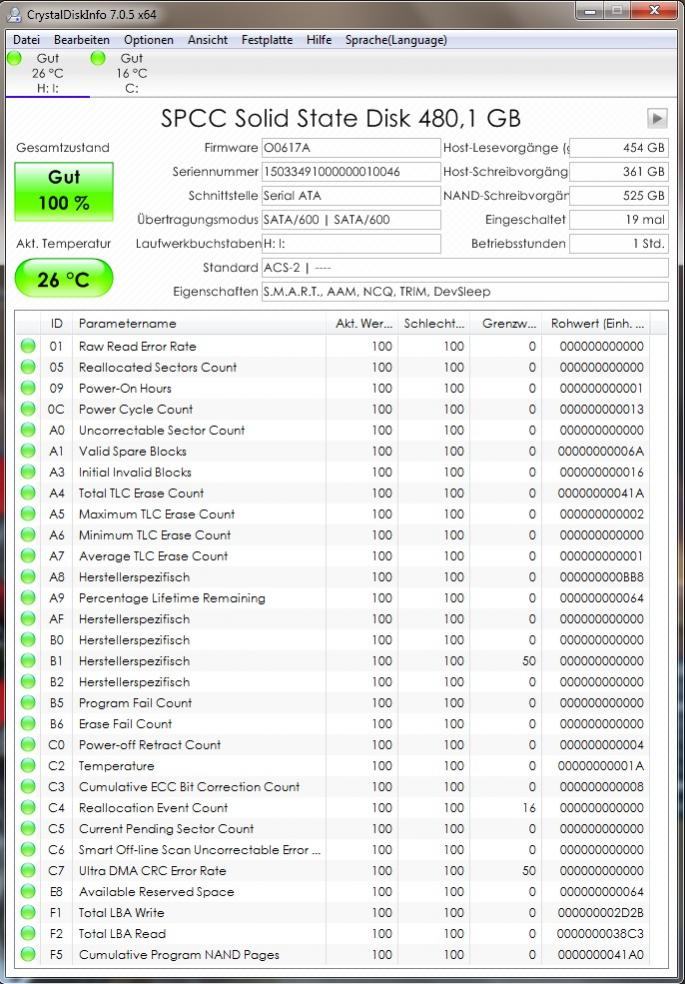Click the Rohwert column header
The width and height of the screenshot is (685, 984).
(x=596, y=323)
